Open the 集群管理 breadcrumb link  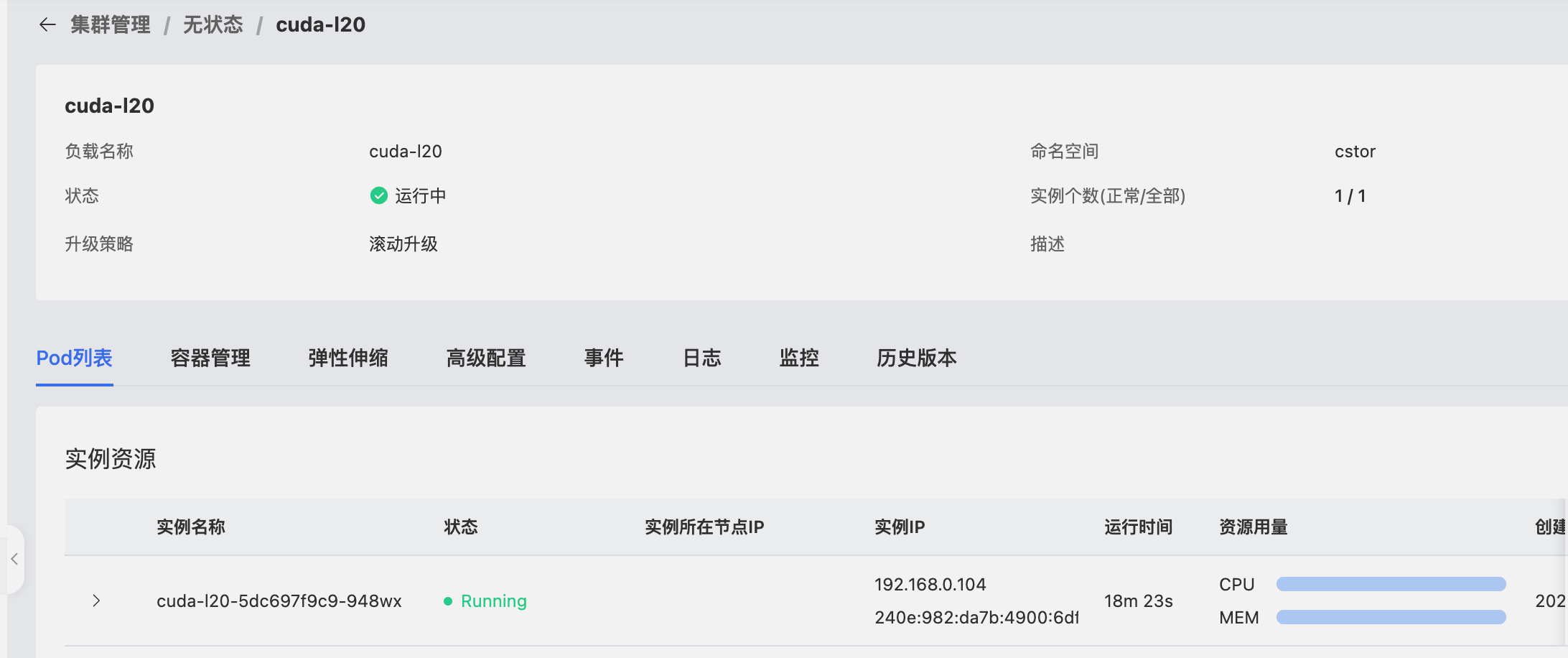click(x=111, y=25)
